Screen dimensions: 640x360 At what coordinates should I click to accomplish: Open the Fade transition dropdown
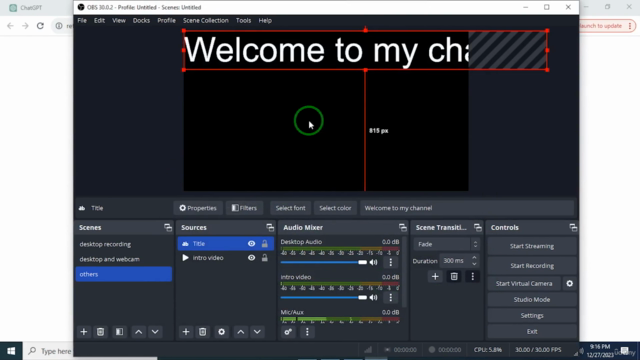click(446, 244)
